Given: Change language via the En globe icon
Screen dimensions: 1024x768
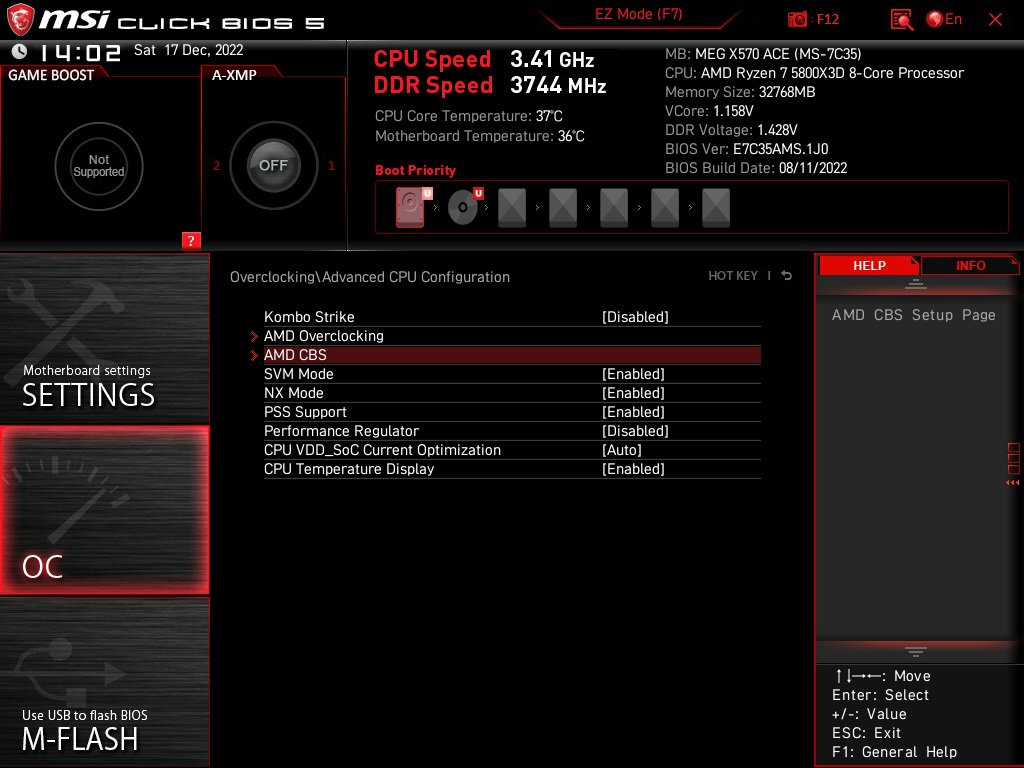Looking at the screenshot, I should pos(944,20).
